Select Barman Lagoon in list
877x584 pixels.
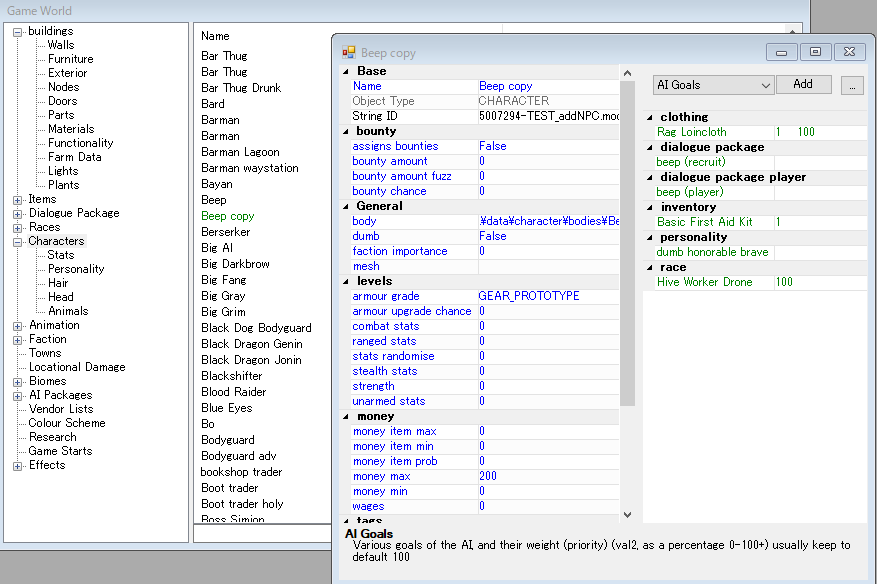click(x=240, y=152)
